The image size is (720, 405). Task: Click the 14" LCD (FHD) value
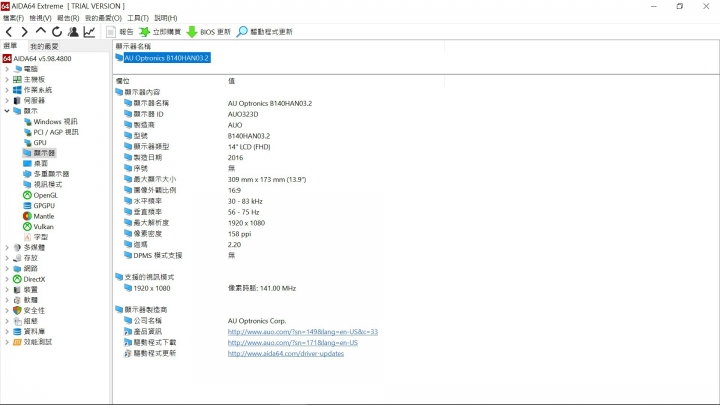pyautogui.click(x=249, y=147)
